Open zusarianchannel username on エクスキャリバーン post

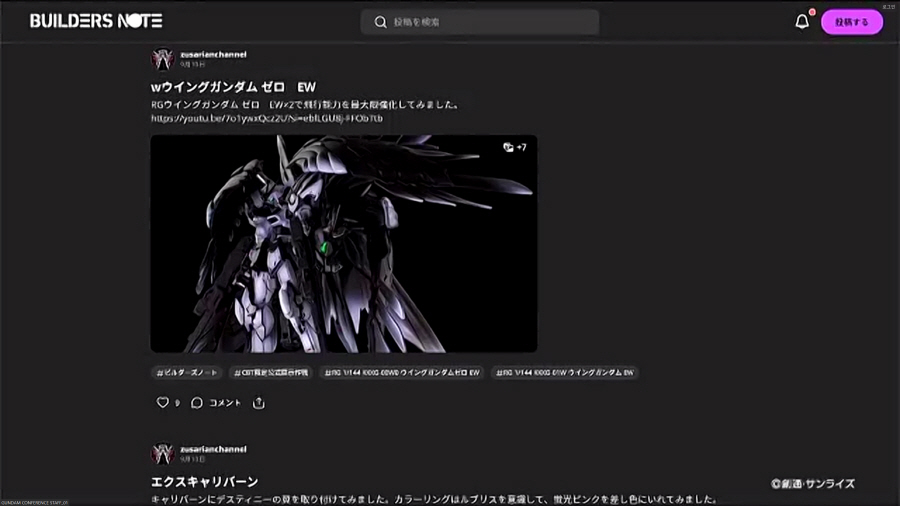(x=213, y=449)
